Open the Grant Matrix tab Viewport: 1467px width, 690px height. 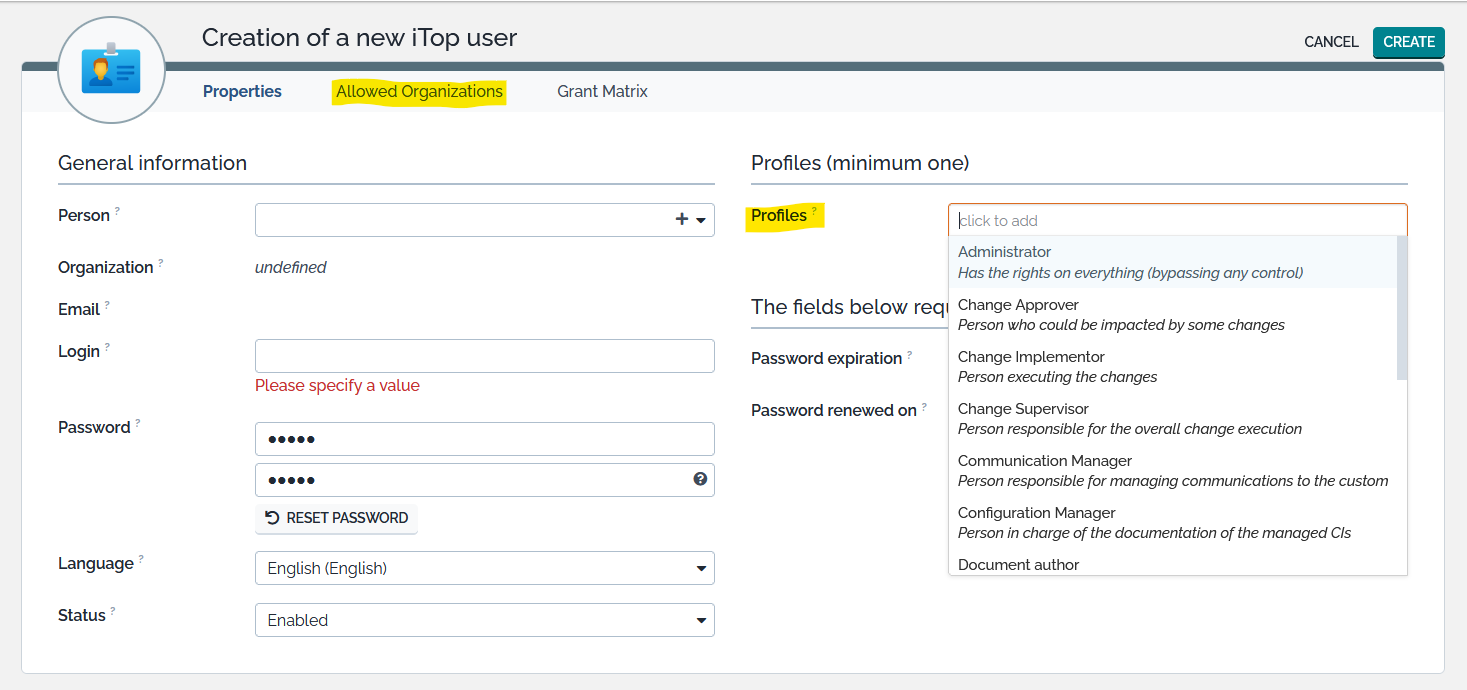(x=602, y=91)
